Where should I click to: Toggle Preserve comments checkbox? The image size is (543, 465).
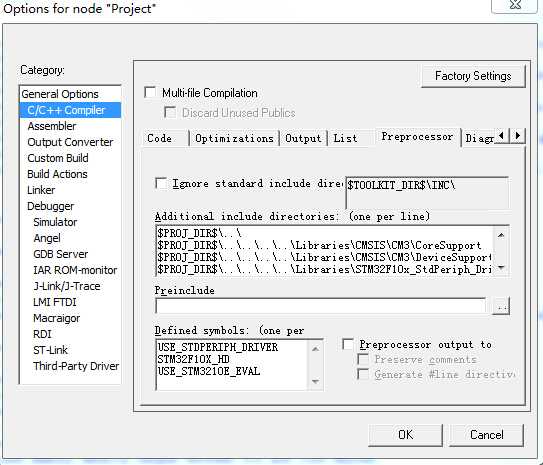pos(363,359)
